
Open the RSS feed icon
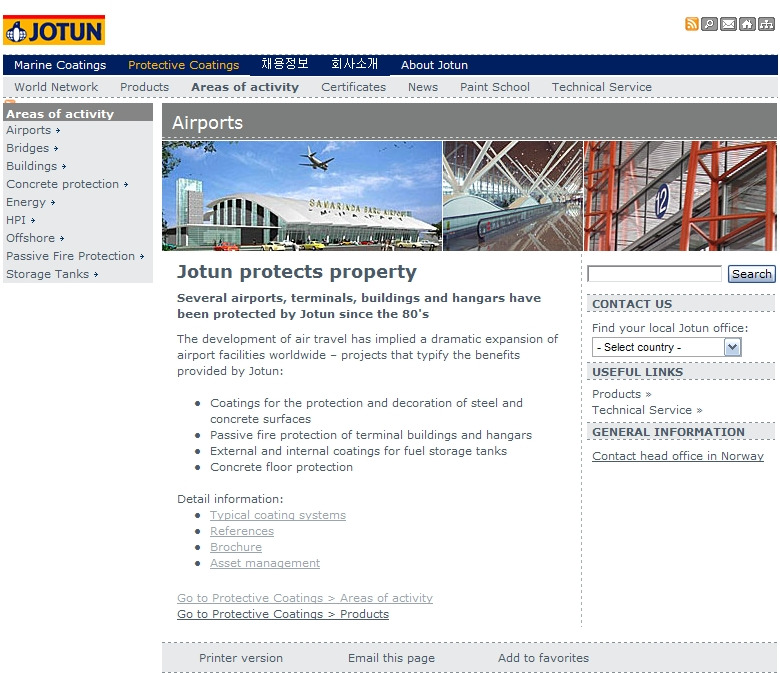pyautogui.click(x=691, y=24)
